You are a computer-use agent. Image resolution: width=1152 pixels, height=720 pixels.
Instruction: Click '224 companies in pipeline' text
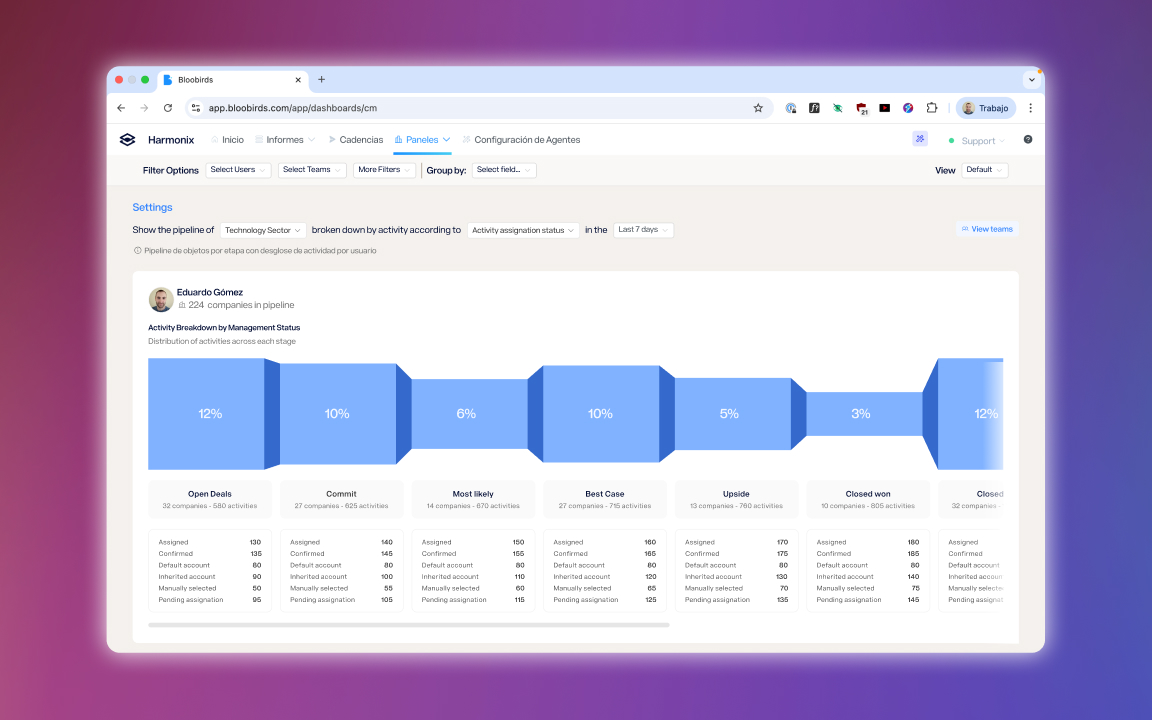point(241,305)
